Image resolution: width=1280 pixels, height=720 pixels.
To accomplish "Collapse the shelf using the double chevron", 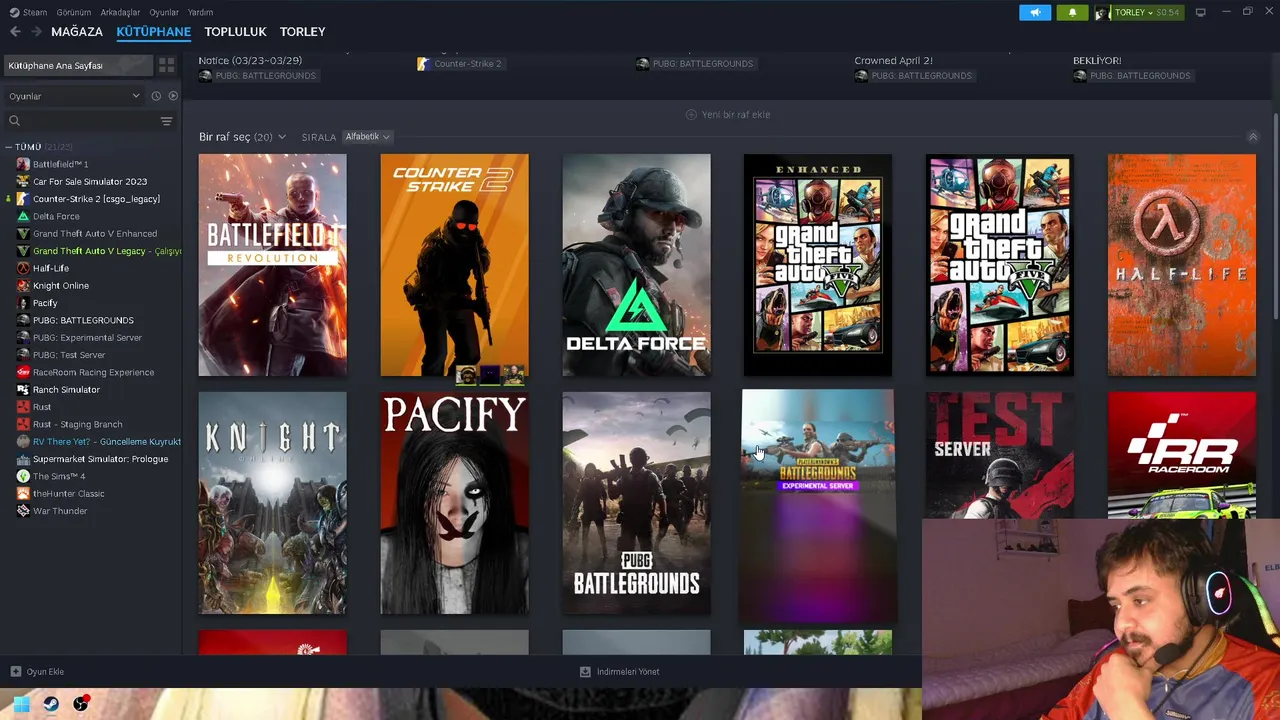I will point(1252,137).
